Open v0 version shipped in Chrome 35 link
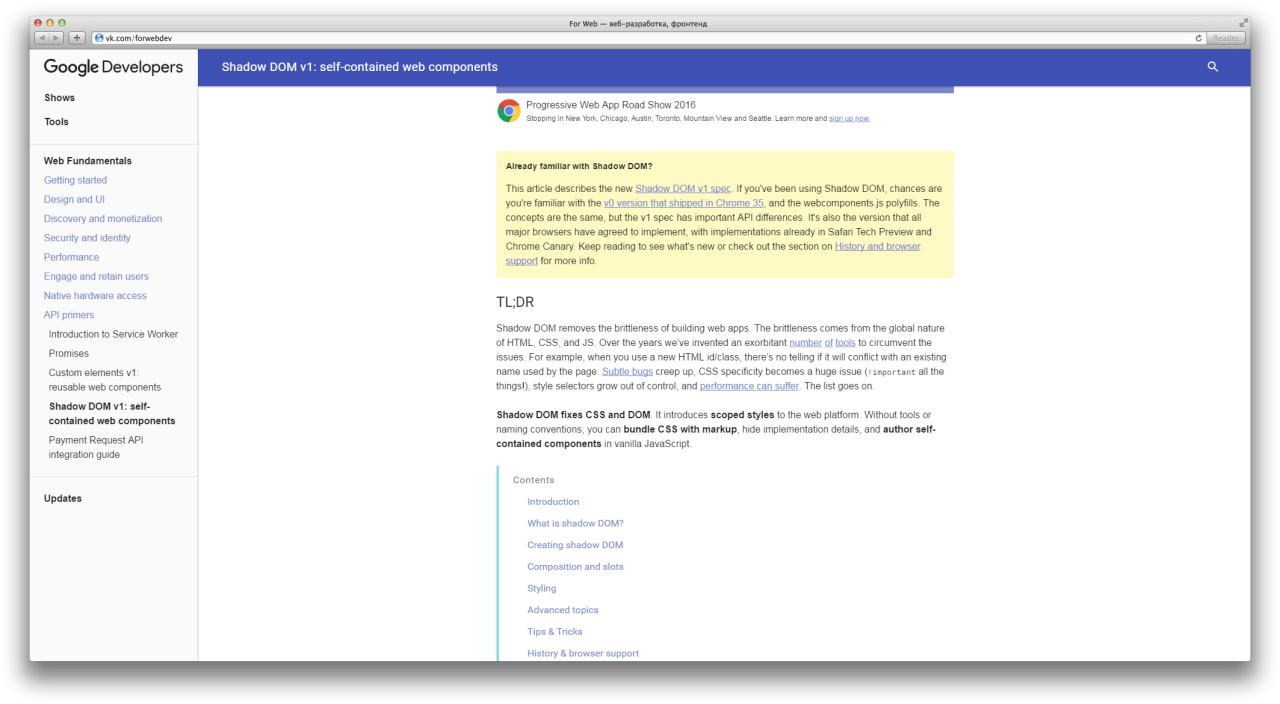 tap(684, 202)
